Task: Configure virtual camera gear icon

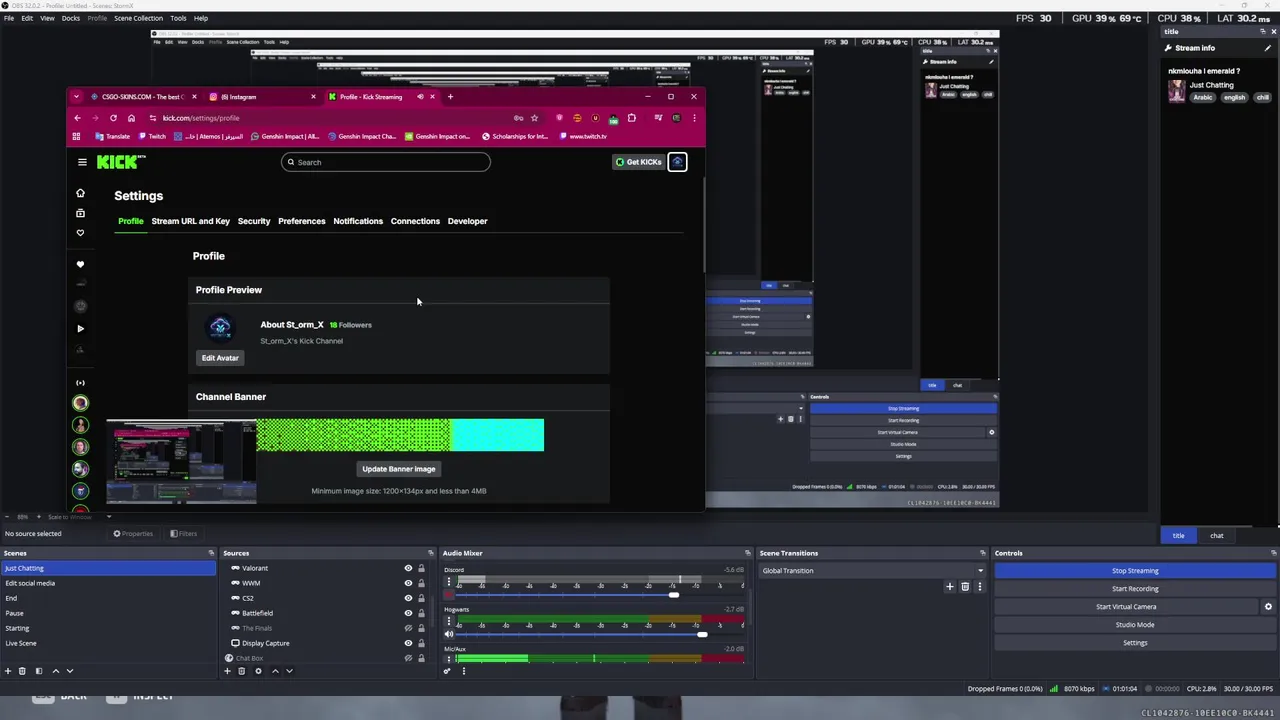Action: pyautogui.click(x=1268, y=607)
